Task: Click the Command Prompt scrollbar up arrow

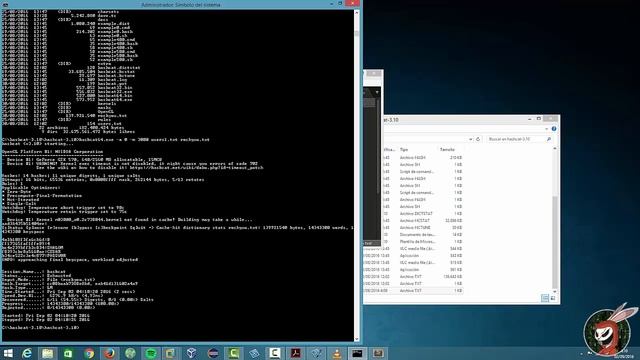Action: point(357,13)
